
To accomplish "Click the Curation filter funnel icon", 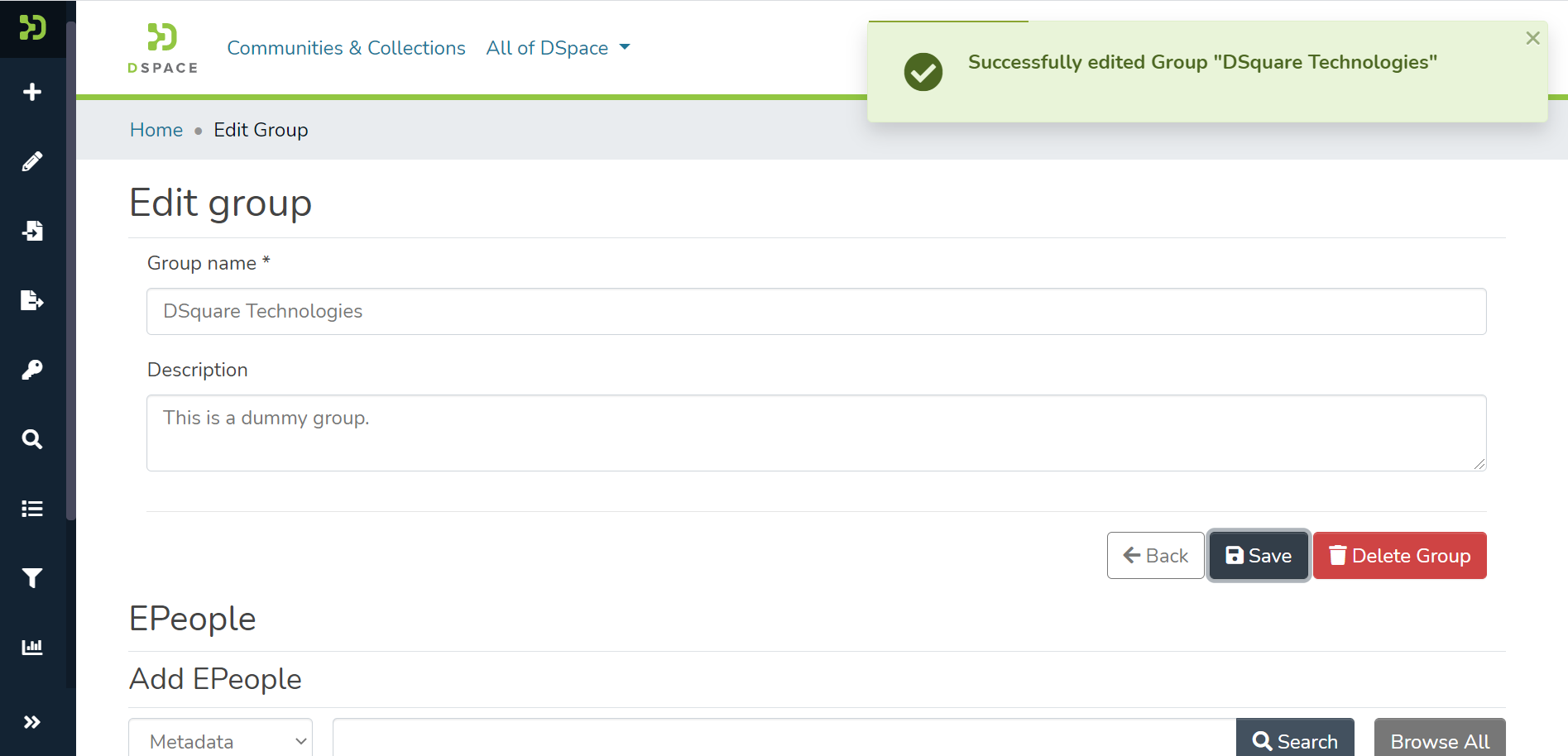I will (32, 578).
